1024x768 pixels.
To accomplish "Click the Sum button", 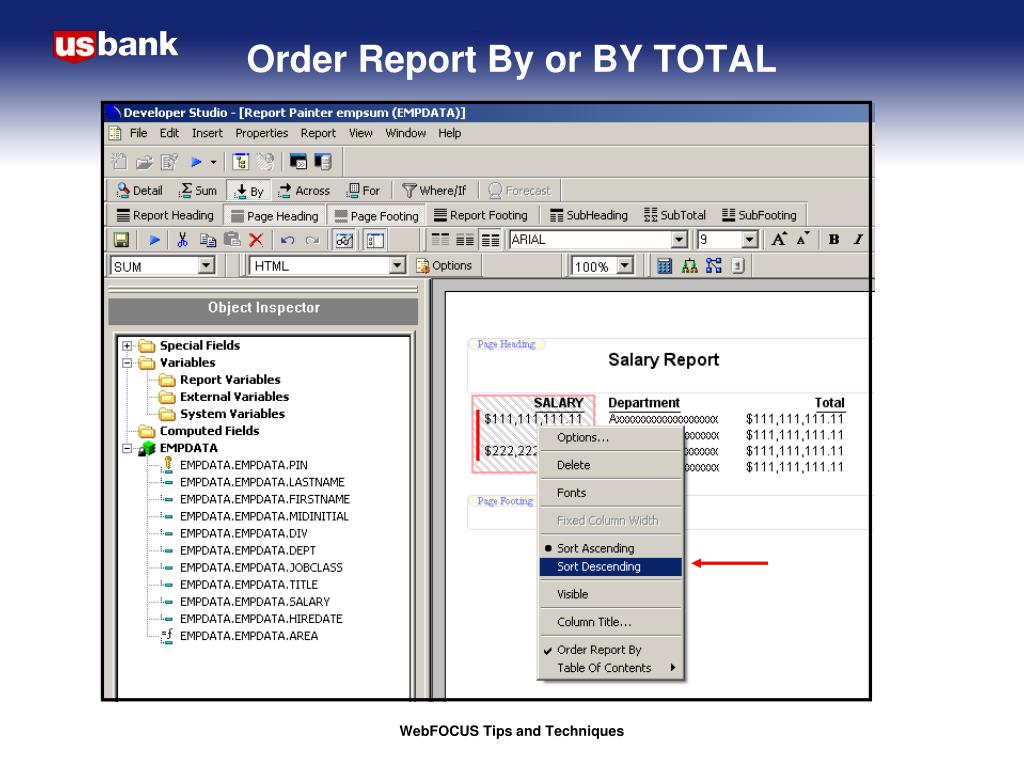I will tap(198, 190).
